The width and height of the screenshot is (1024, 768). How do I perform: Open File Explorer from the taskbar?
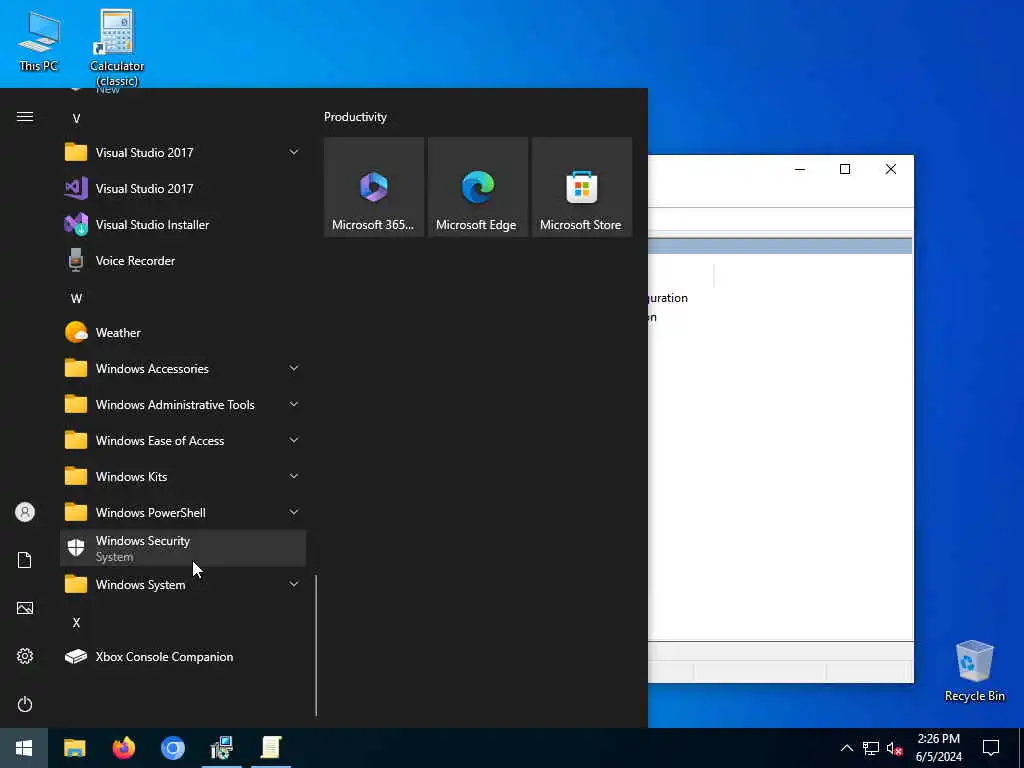pos(74,748)
